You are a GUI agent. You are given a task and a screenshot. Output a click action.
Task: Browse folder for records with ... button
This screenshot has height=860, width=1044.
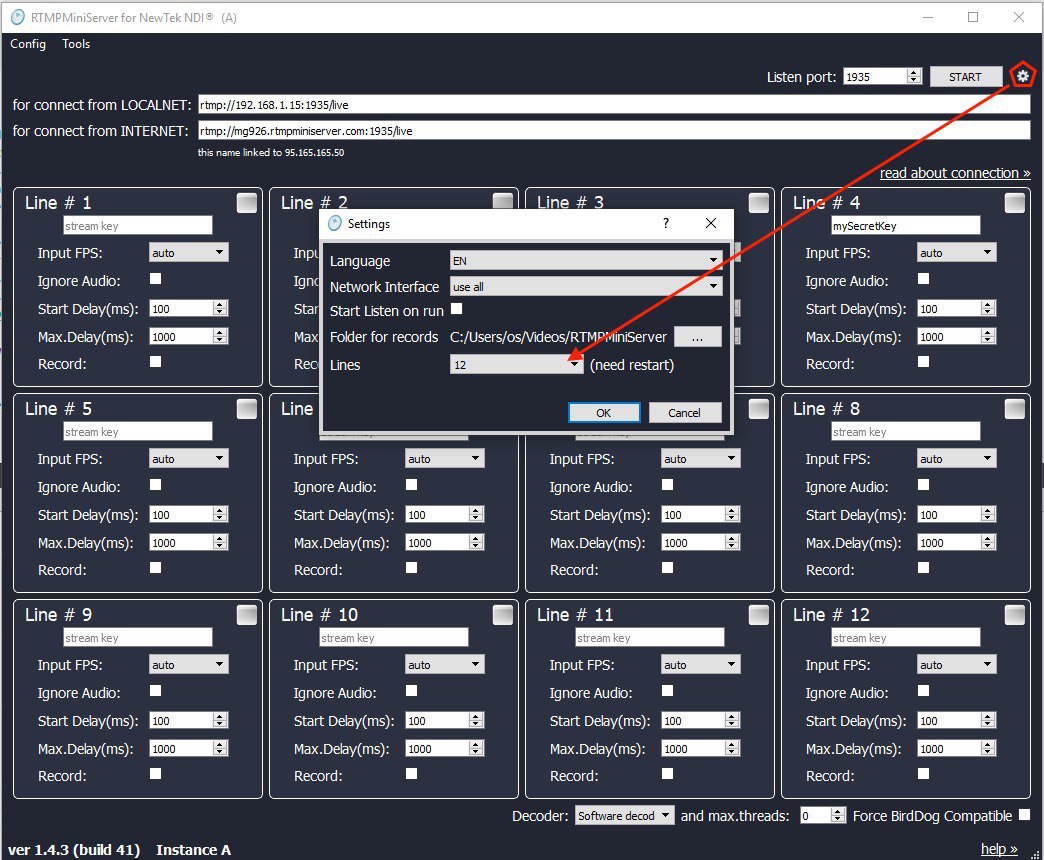click(697, 337)
